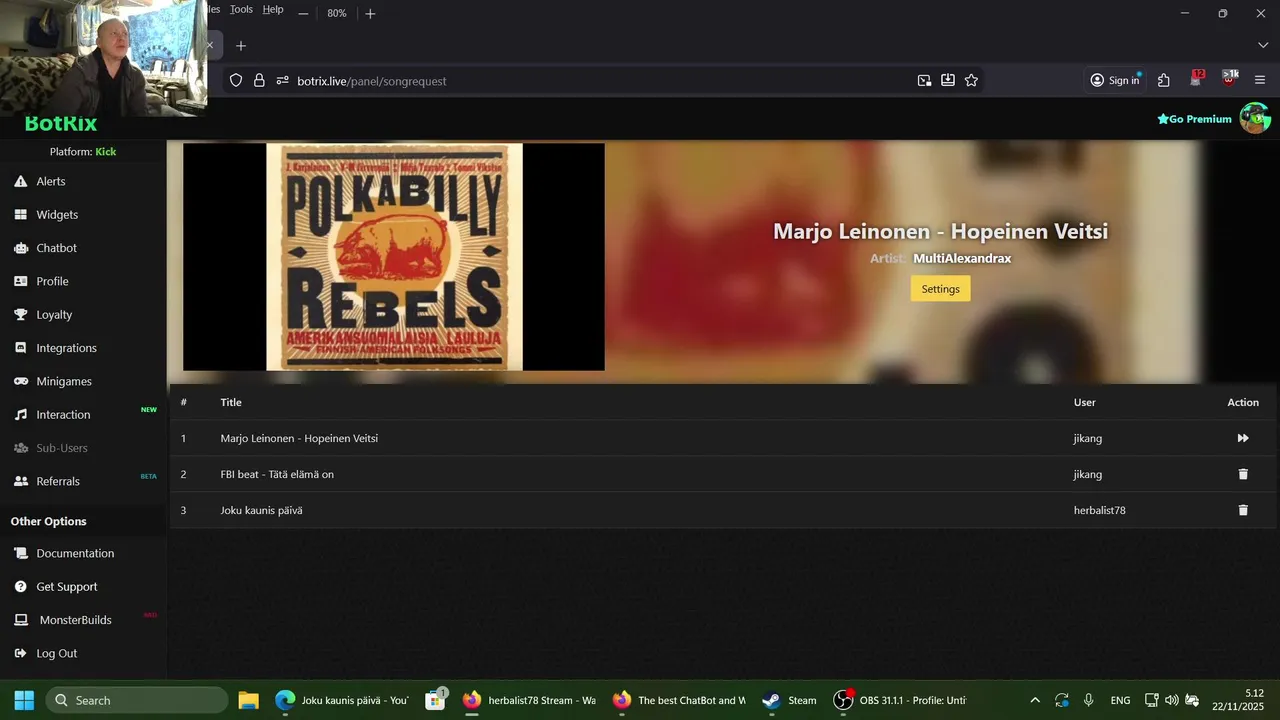Image resolution: width=1280 pixels, height=720 pixels.
Task: Open the Help menu
Action: point(273,9)
